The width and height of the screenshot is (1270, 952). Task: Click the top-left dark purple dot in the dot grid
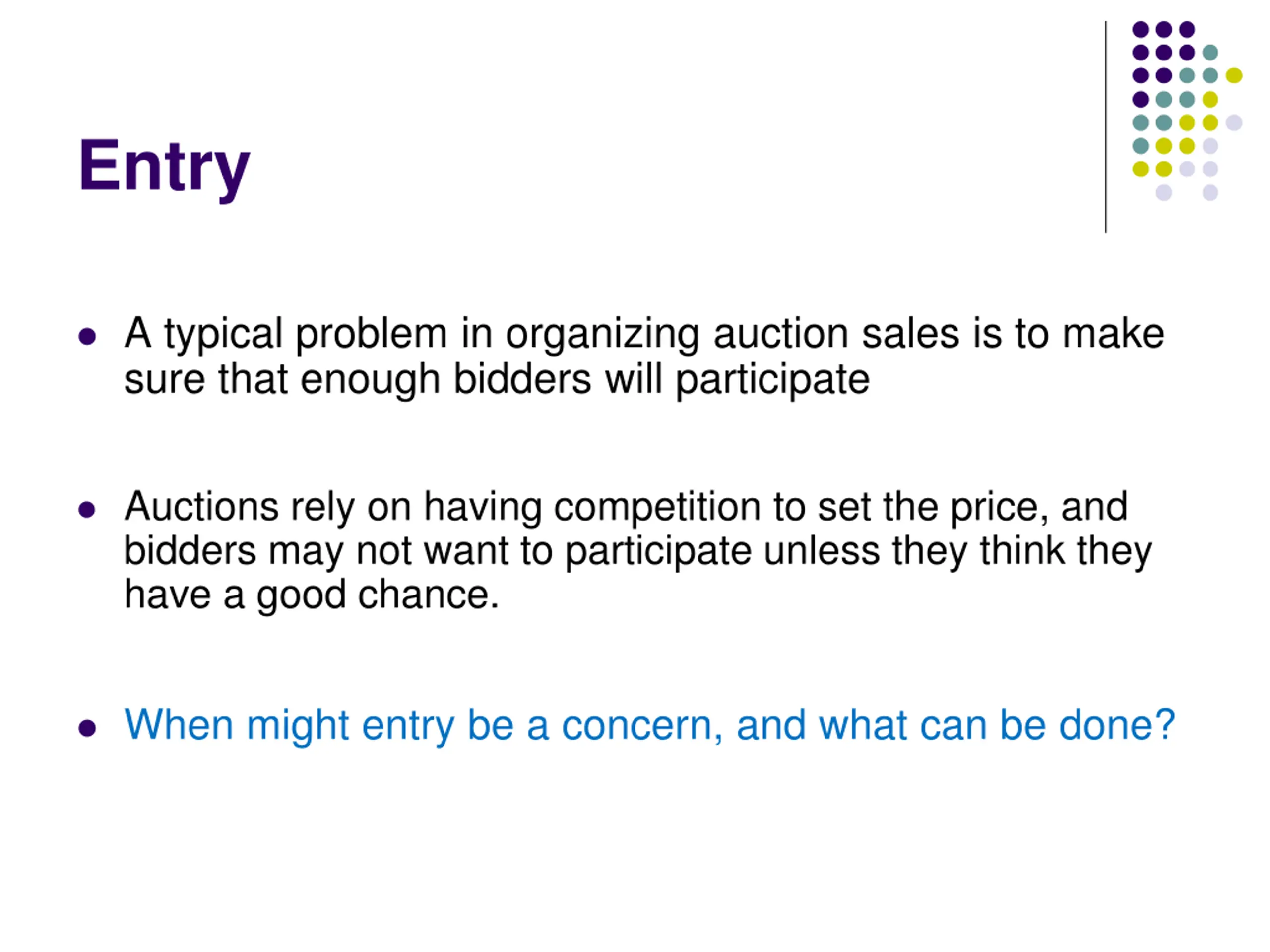(x=1140, y=29)
